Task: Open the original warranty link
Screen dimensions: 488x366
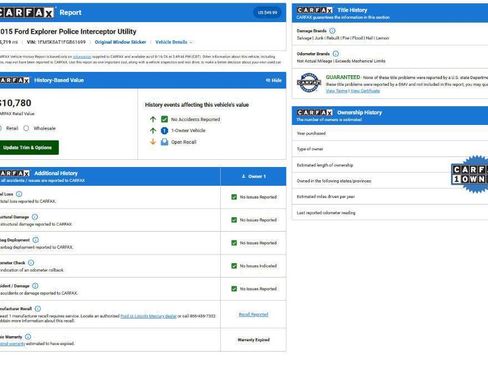Action: click(12, 344)
